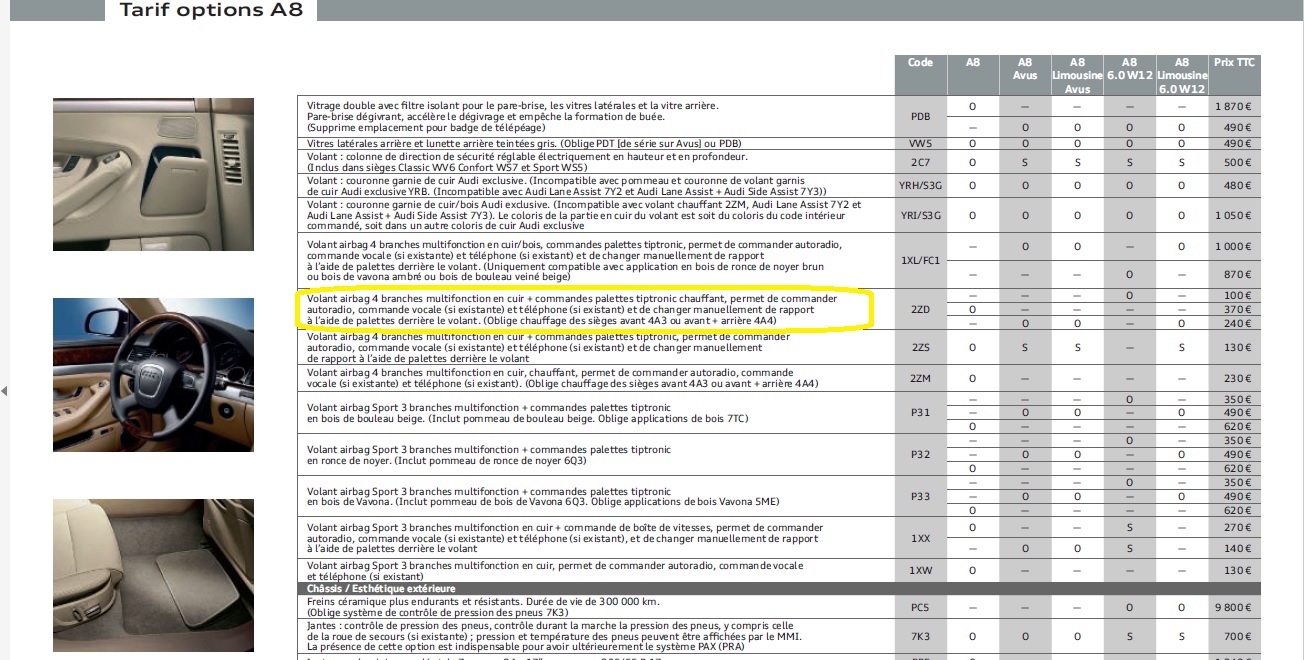This screenshot has height=660, width=1304.
Task: Select the 9 800 € ceramic brakes price
Action: (x=1234, y=607)
